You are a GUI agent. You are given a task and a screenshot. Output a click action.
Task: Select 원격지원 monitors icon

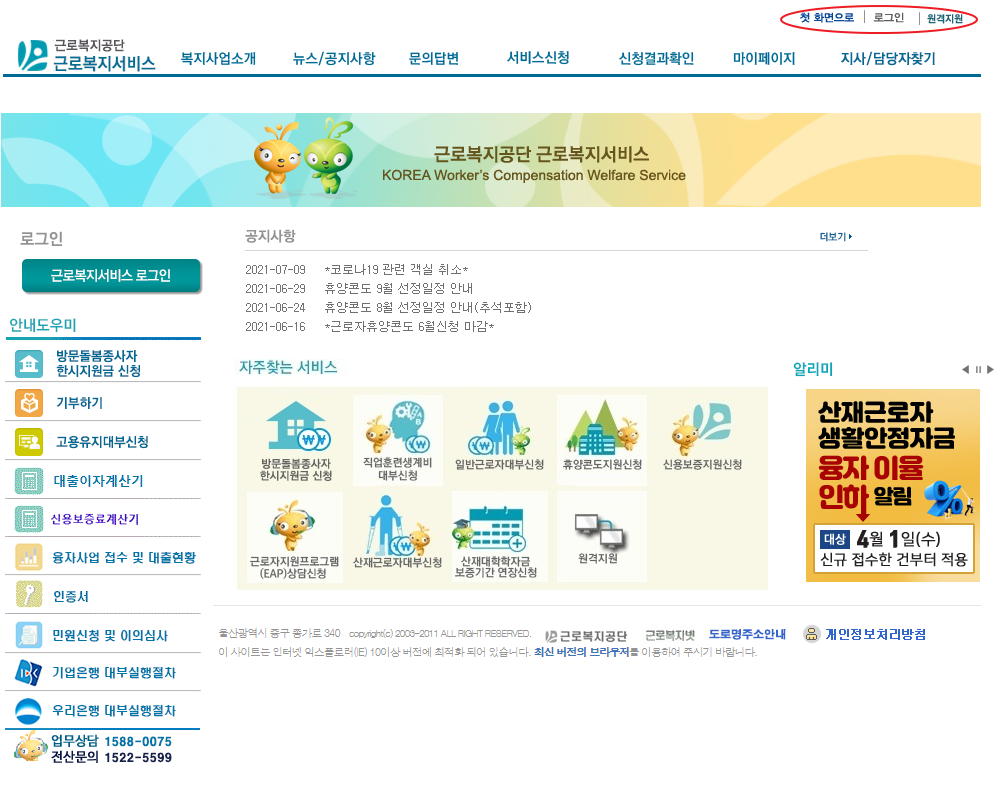[x=600, y=537]
